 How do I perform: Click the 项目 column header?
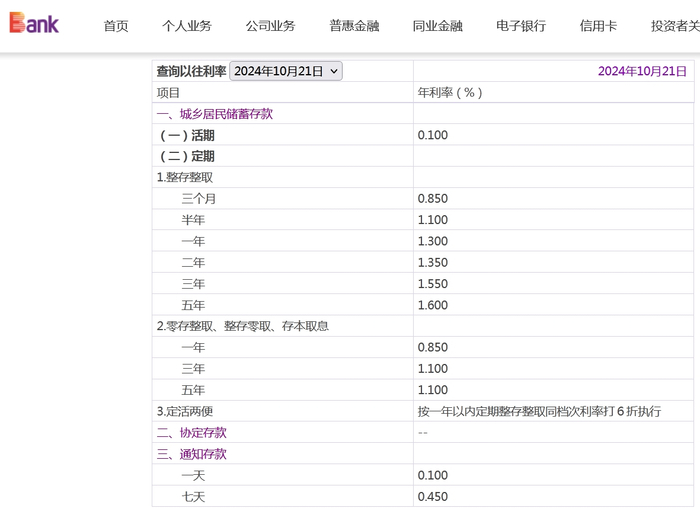pyautogui.click(x=168, y=93)
